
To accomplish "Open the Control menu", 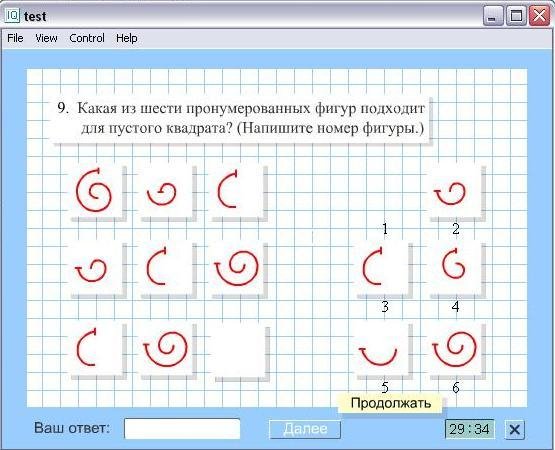I will (x=87, y=38).
